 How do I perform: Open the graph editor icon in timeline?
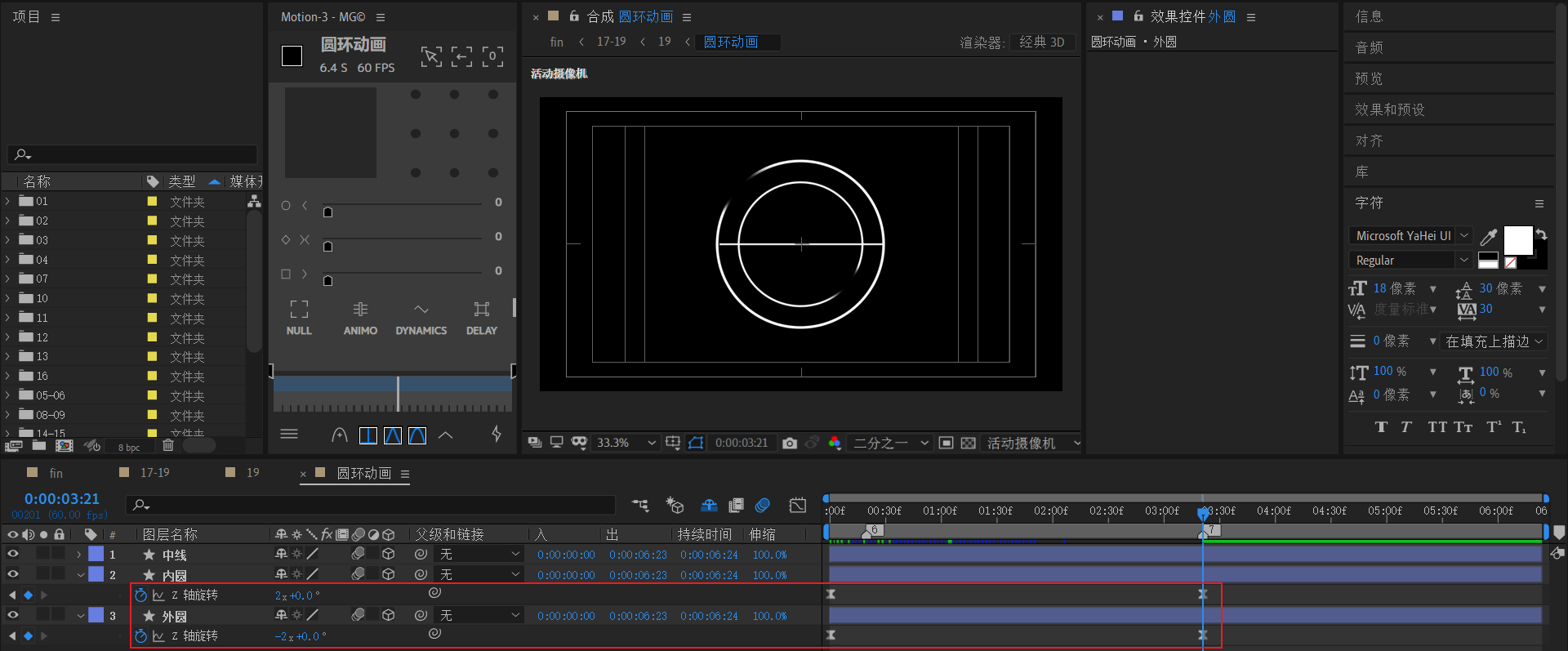pyautogui.click(x=798, y=506)
